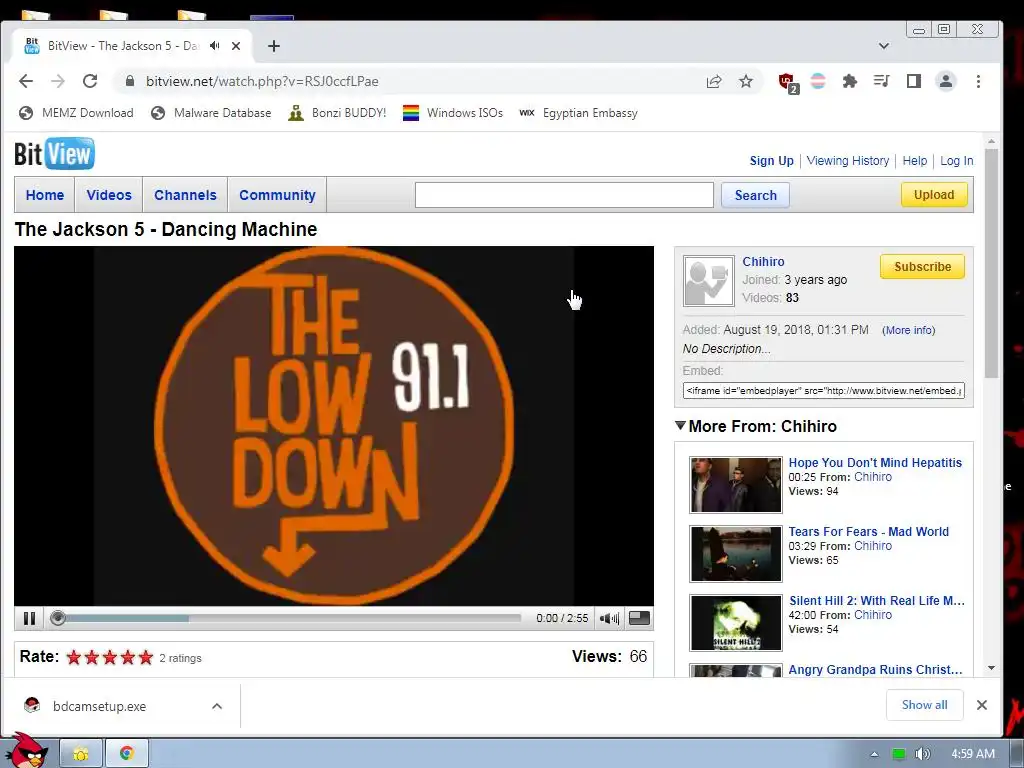Open the Sign Up link

click(771, 161)
